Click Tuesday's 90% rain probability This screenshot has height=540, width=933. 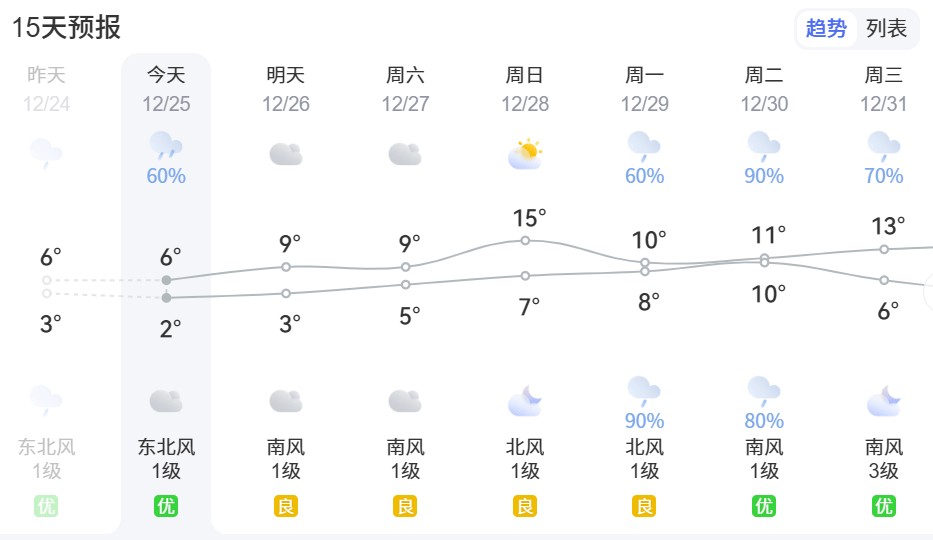pos(764,176)
